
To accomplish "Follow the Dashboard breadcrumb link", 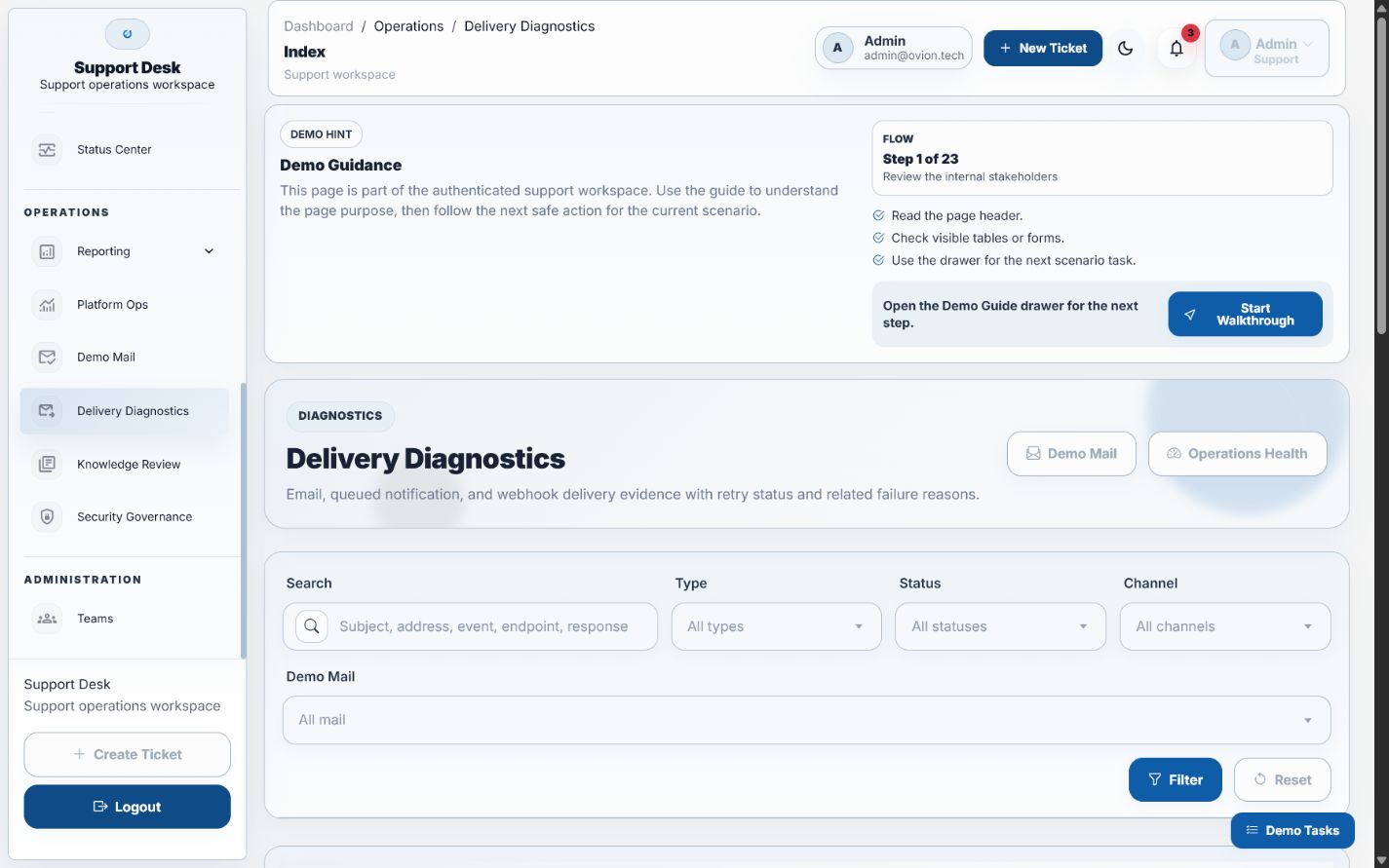I will [x=319, y=26].
